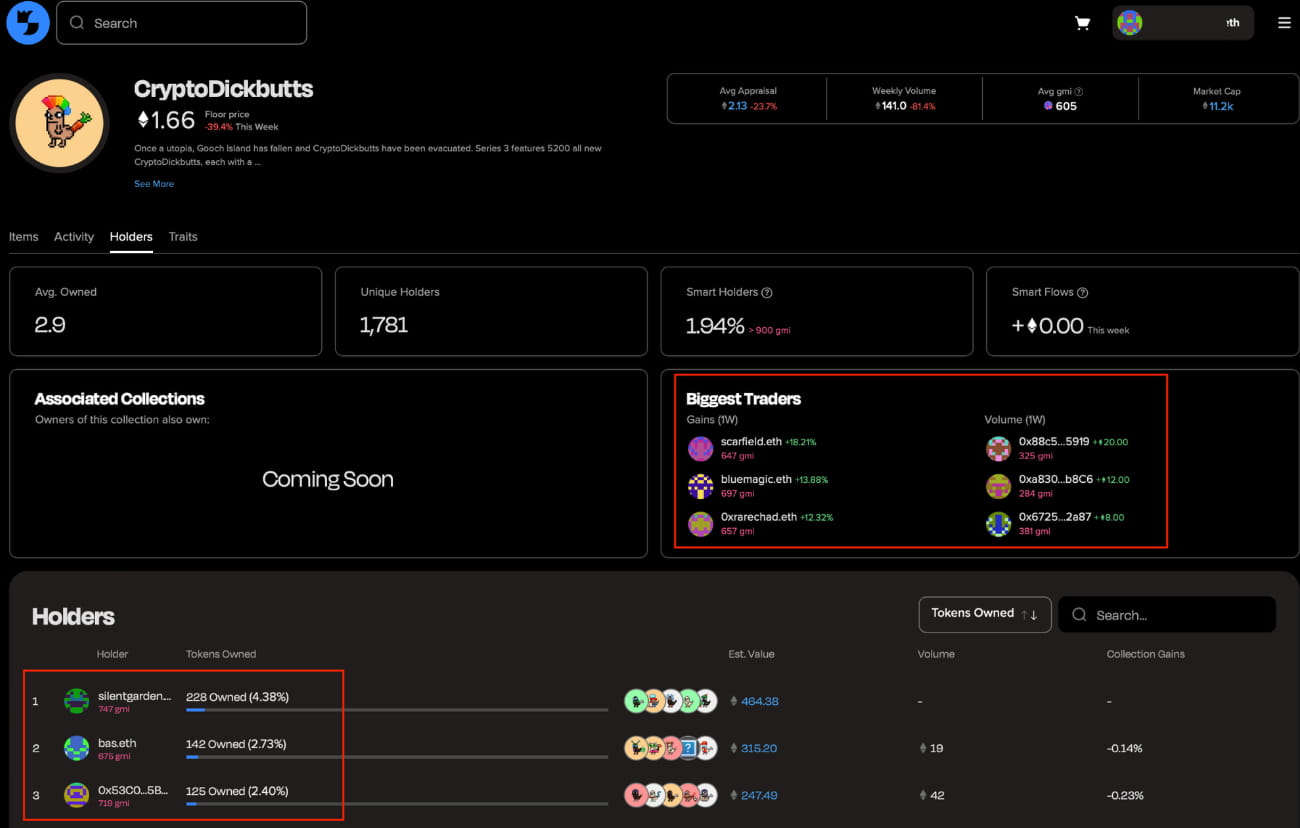Click the Tokens Owned column header
The width and height of the screenshot is (1300, 828).
tap(221, 654)
